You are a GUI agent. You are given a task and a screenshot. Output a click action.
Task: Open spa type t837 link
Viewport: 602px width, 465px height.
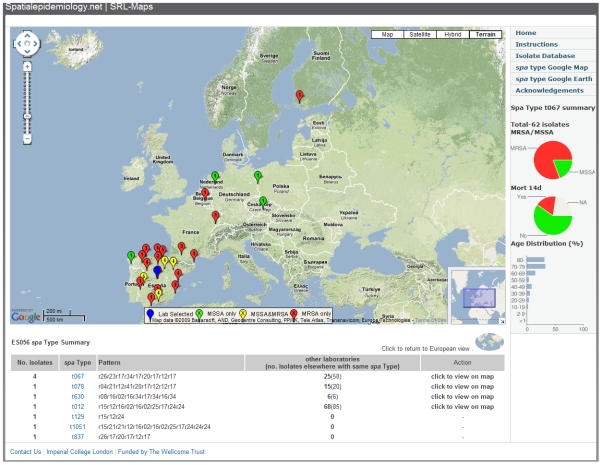coord(78,437)
